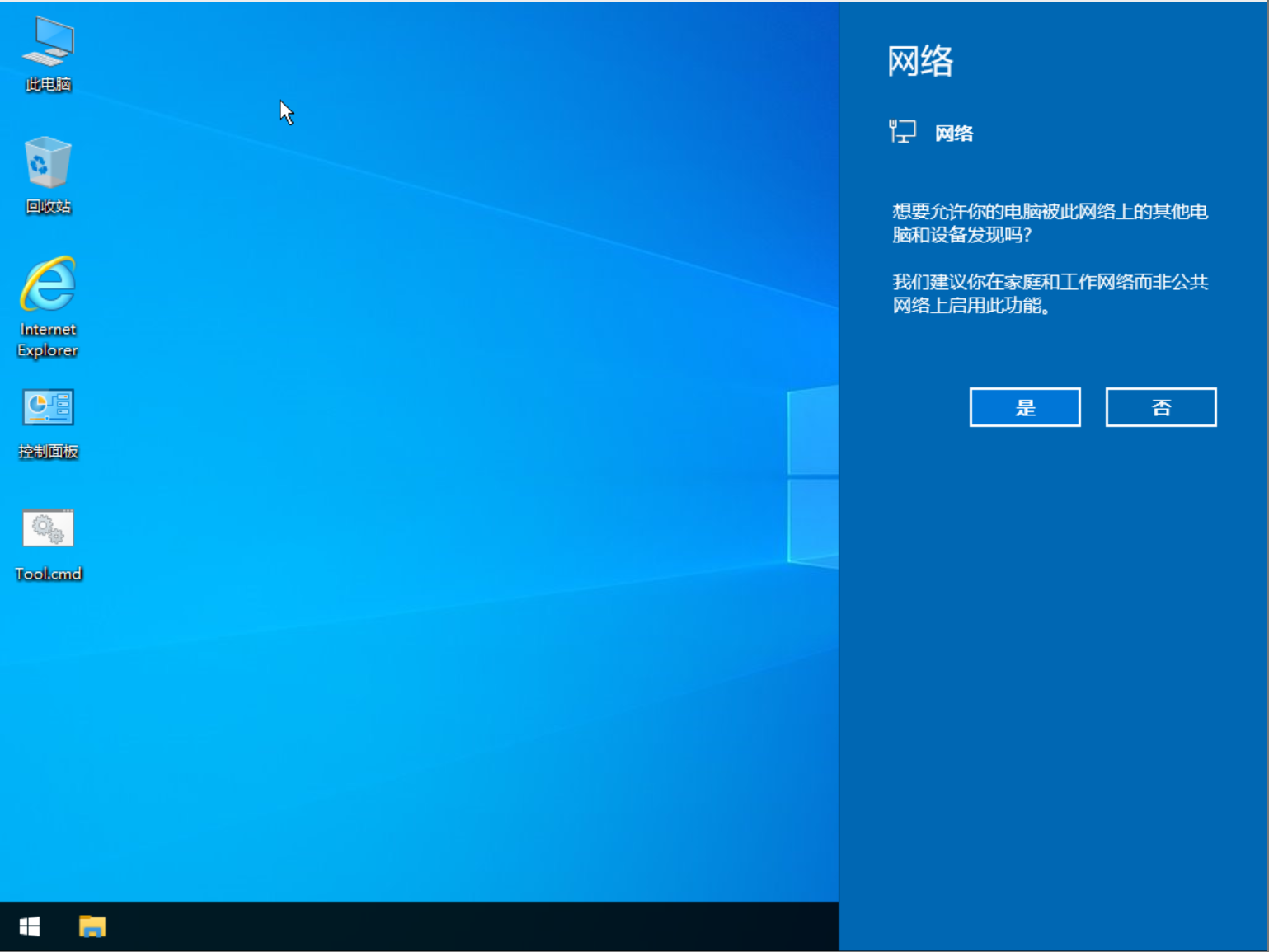Click 否 to deny network discovery
1269x952 pixels.
click(x=1160, y=406)
